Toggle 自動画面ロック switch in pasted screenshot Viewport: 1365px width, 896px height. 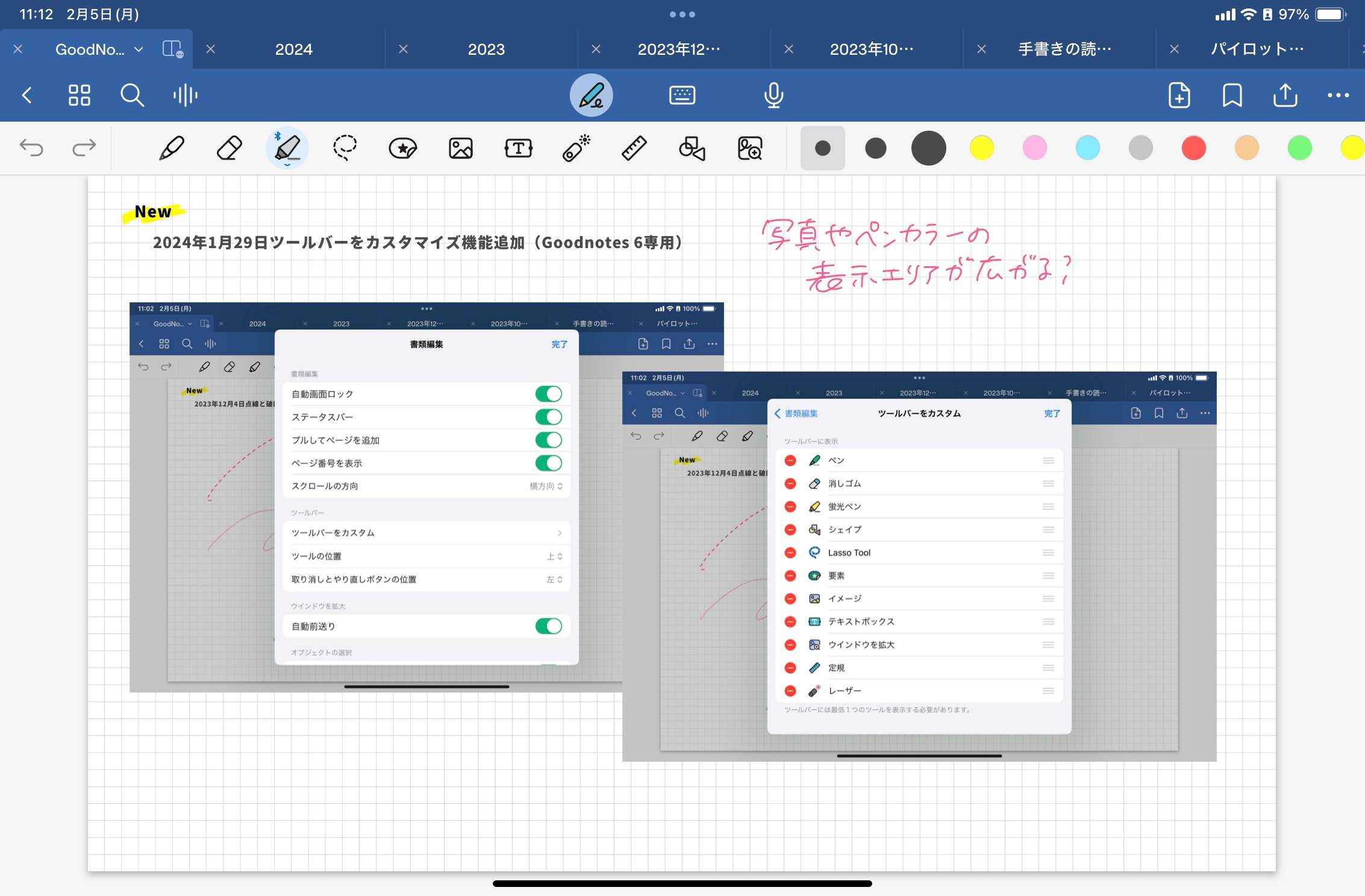point(548,394)
